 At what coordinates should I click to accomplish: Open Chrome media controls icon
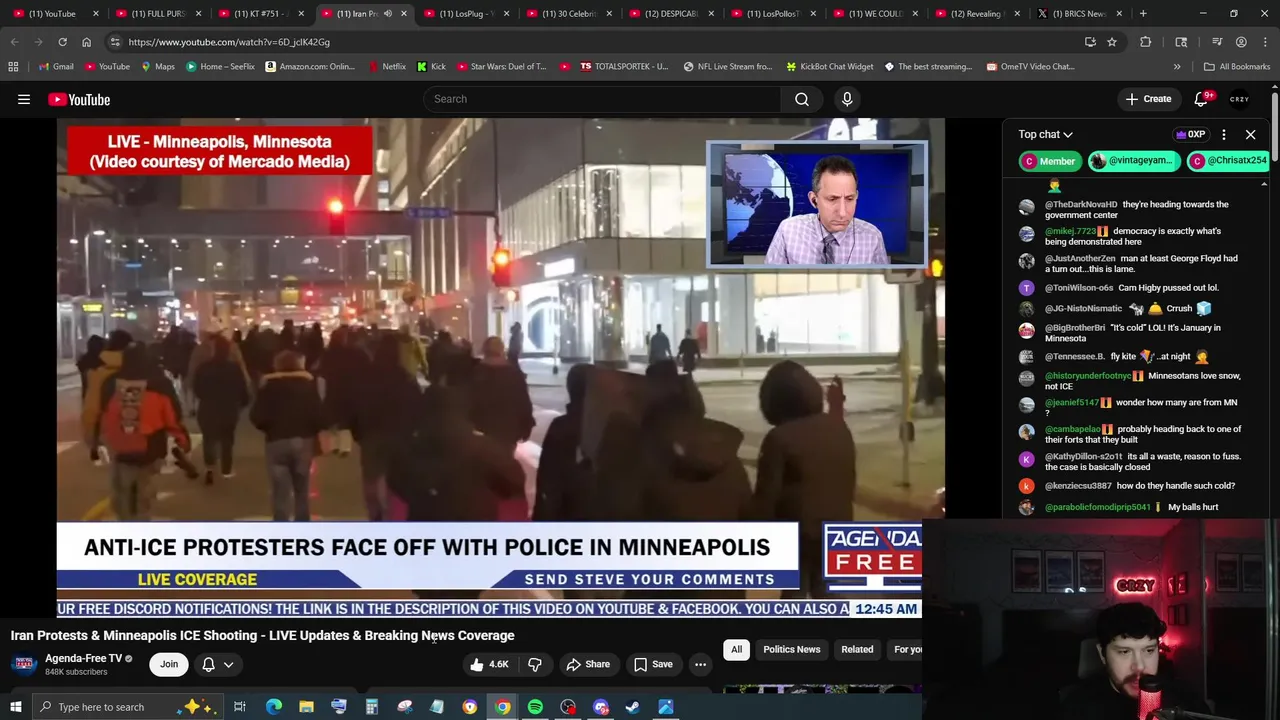click(1217, 42)
